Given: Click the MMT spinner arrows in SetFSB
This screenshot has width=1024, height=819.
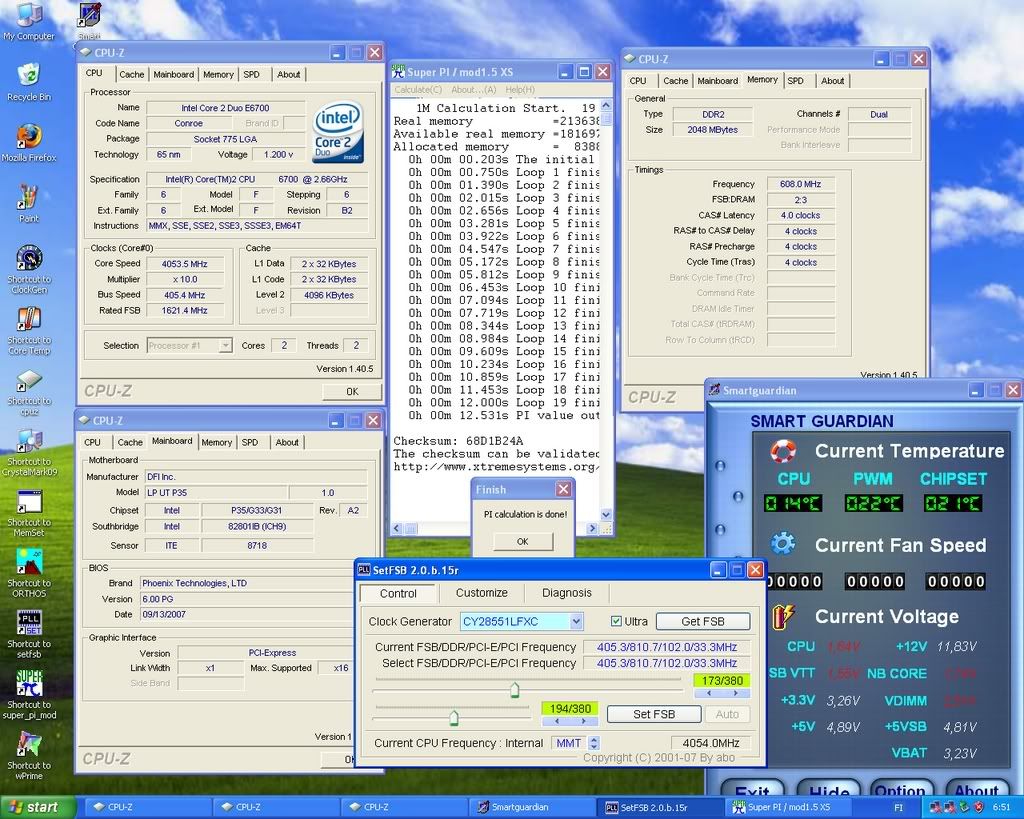Looking at the screenshot, I should coord(594,743).
